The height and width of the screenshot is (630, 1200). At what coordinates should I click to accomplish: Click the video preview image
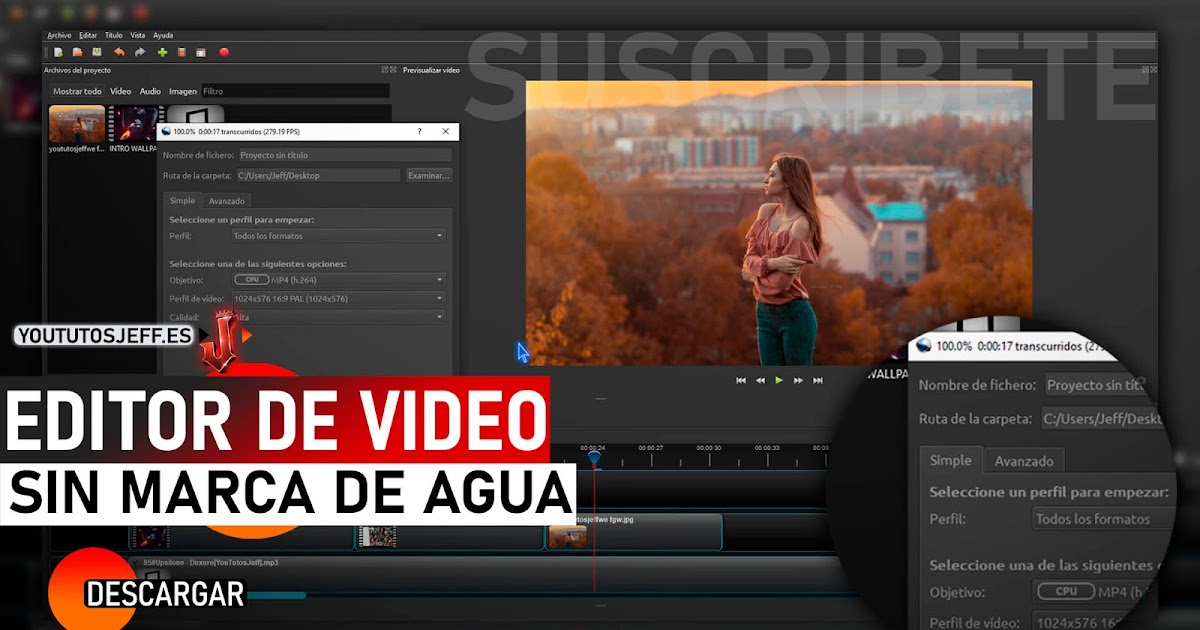pyautogui.click(x=779, y=223)
